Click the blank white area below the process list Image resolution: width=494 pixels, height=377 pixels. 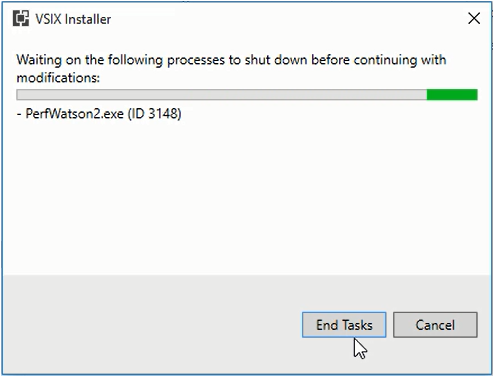click(247, 197)
